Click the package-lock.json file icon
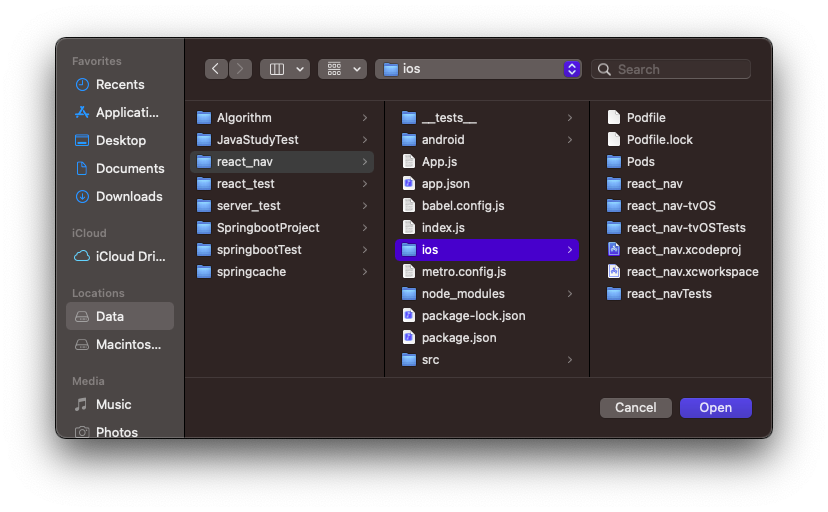 click(409, 316)
